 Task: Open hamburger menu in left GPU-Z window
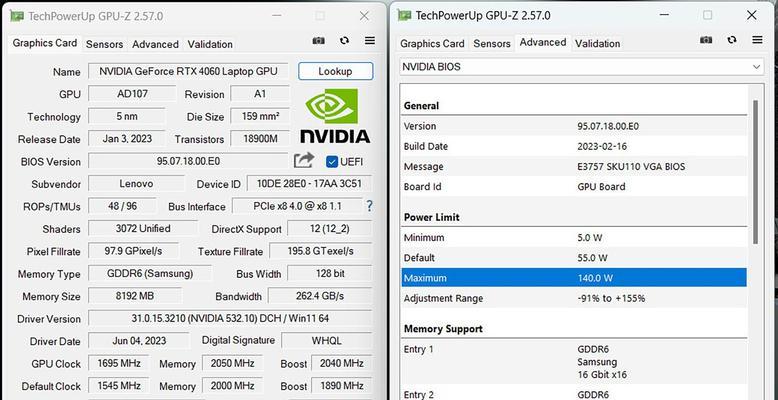tap(370, 41)
